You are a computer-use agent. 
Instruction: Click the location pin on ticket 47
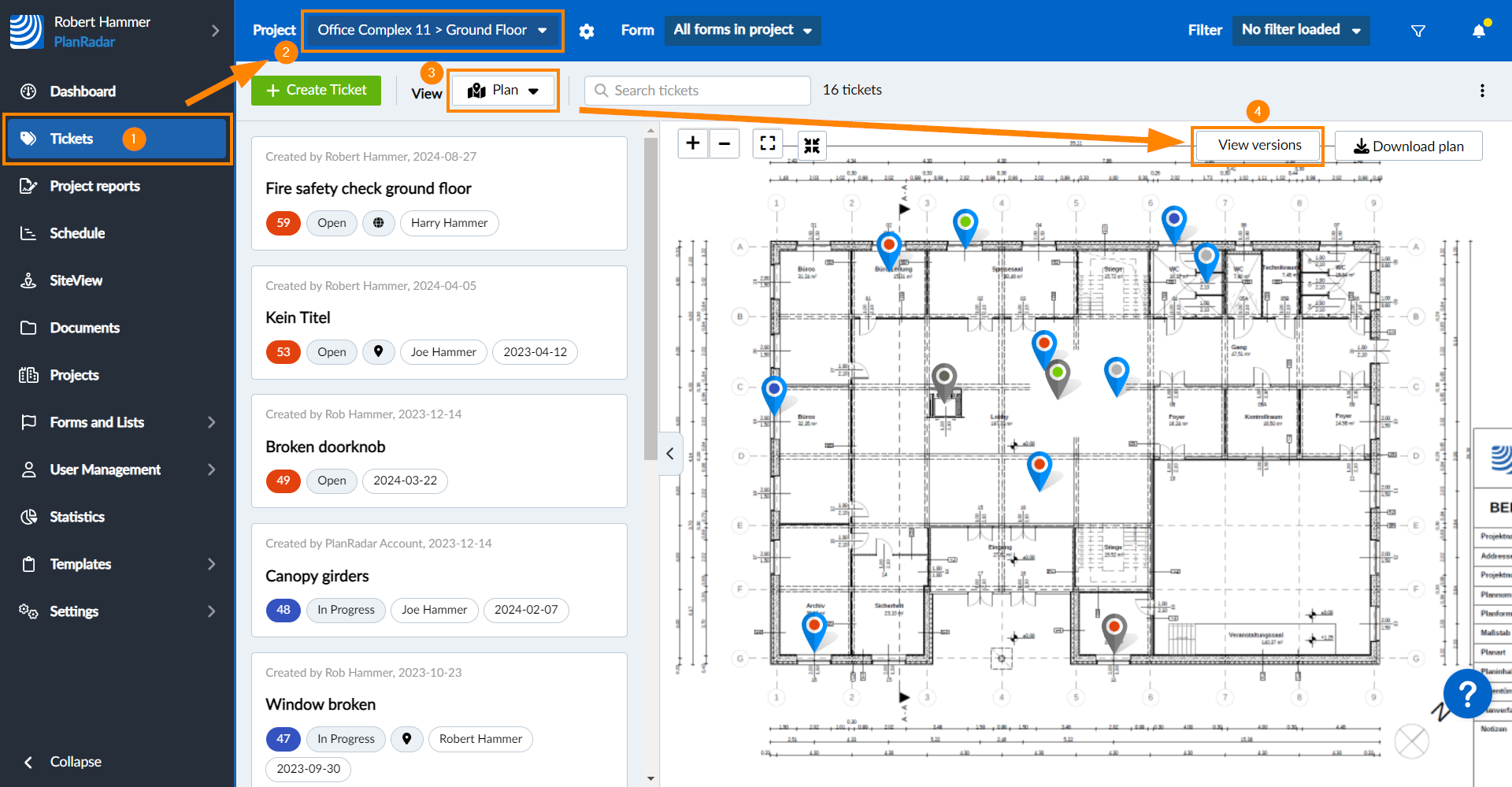pos(407,739)
